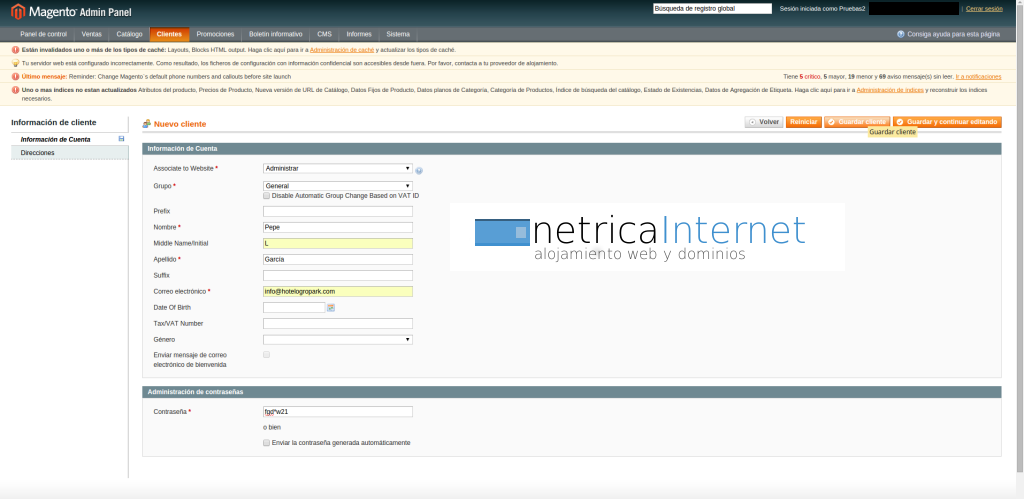Click the help icon beside Consiga ayuda
1024x499 pixels.
coord(901,34)
